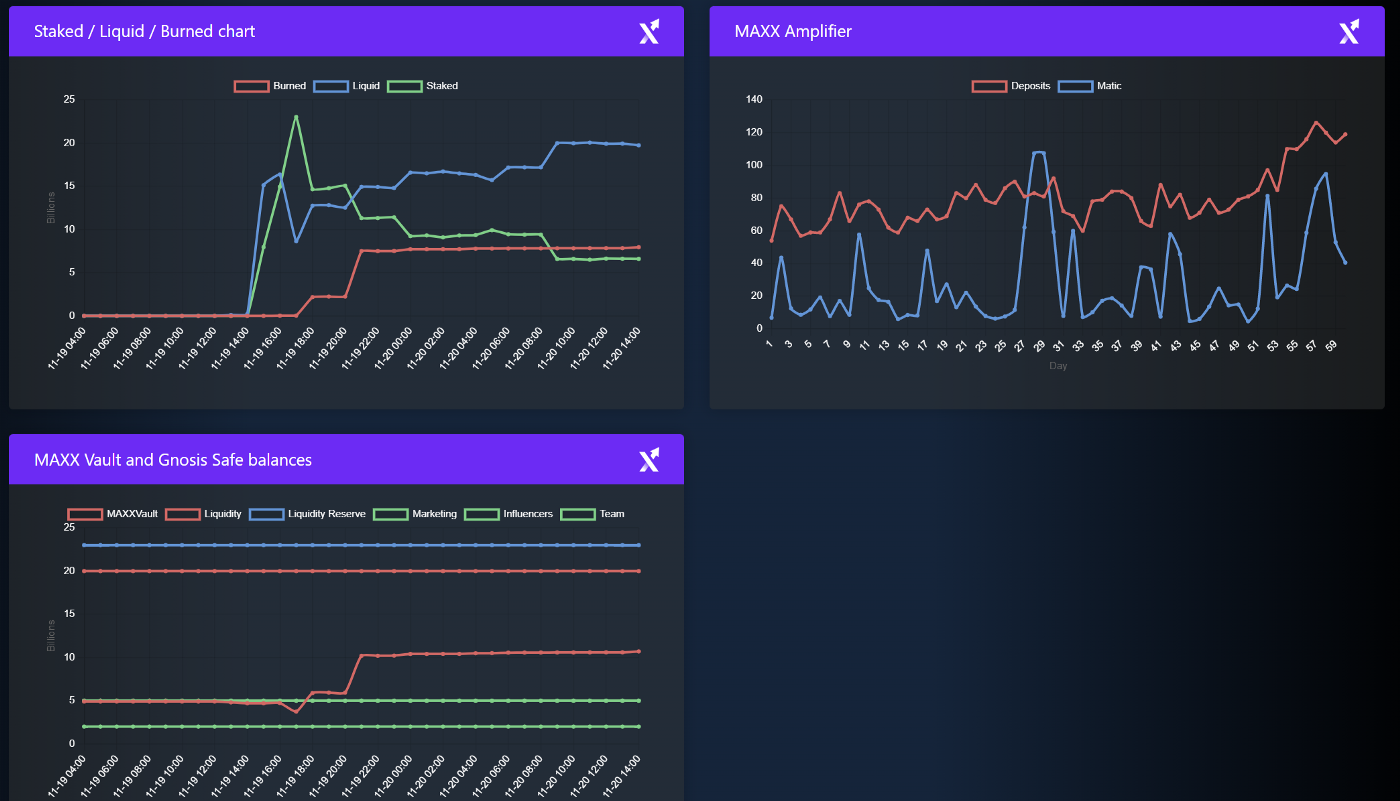The width and height of the screenshot is (1400, 801).
Task: Click MAXX logo icon in Vault balances header
Action: pos(649,460)
